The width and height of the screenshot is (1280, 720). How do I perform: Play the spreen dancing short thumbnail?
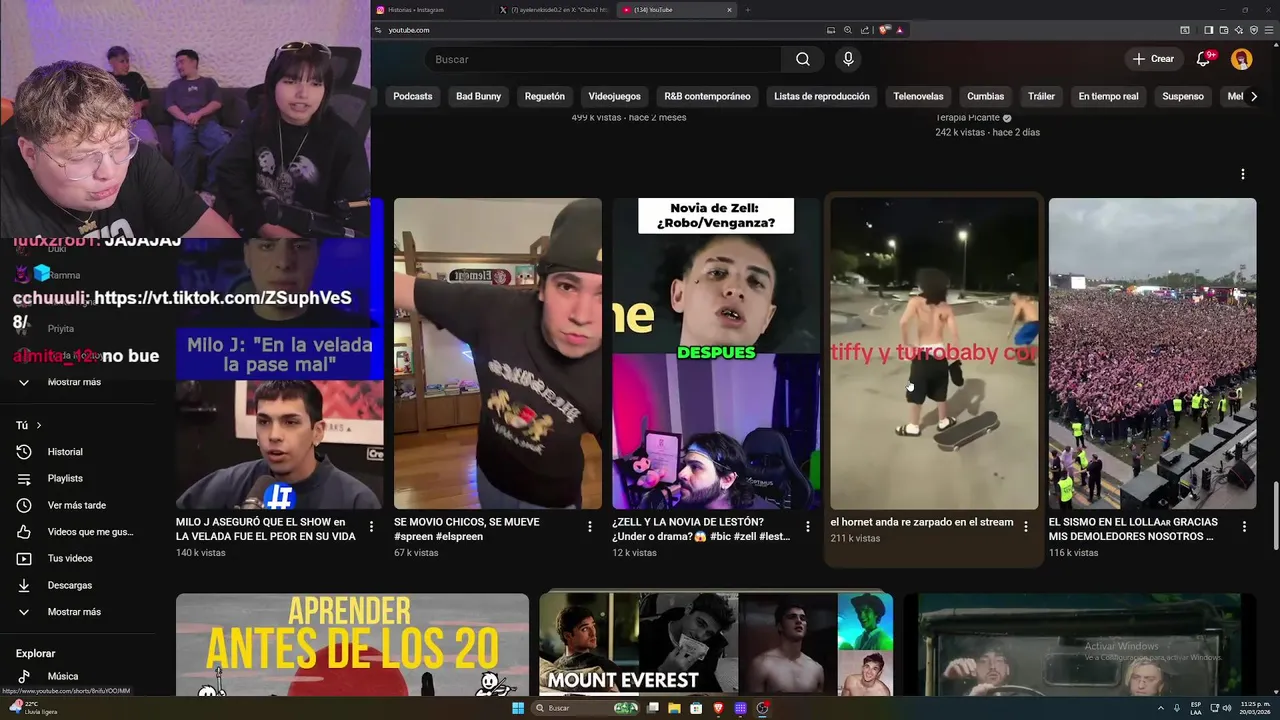click(498, 353)
